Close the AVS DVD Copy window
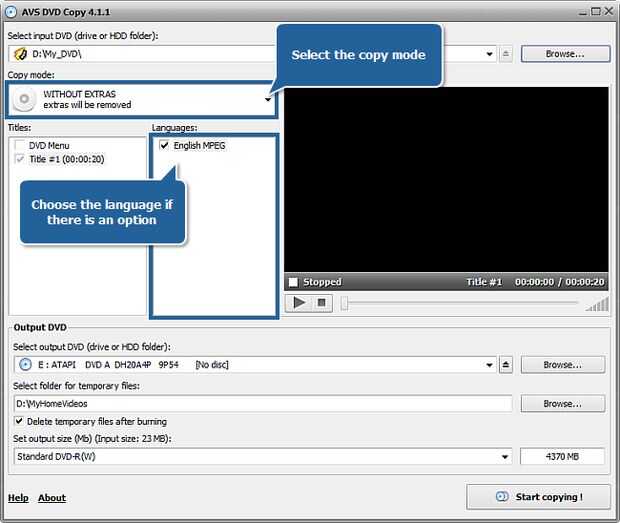Viewport: 620px width, 523px height. 609,11
